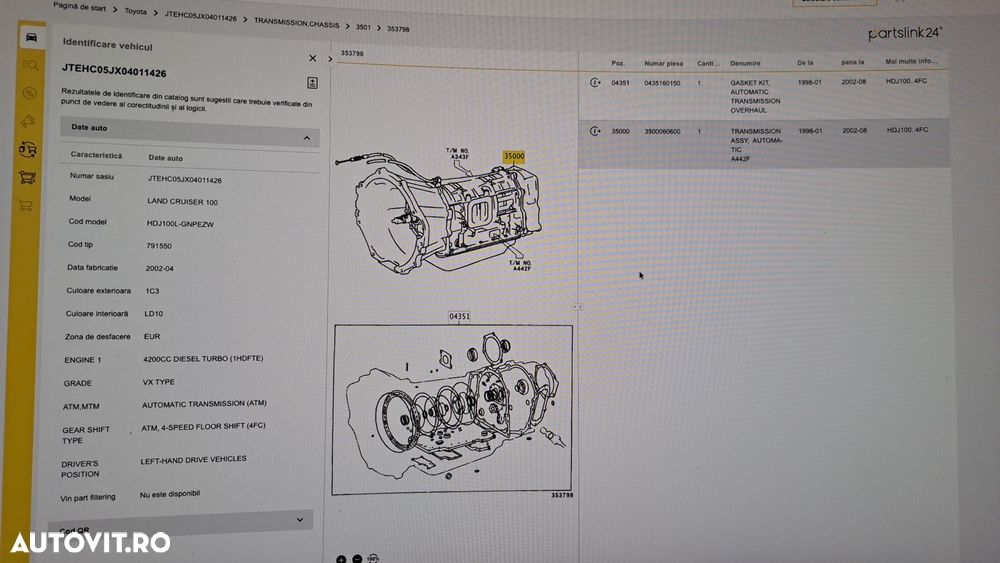Click the 353798 illustration tab label
Screen dimensions: 1000x563
pyautogui.click(x=352, y=54)
